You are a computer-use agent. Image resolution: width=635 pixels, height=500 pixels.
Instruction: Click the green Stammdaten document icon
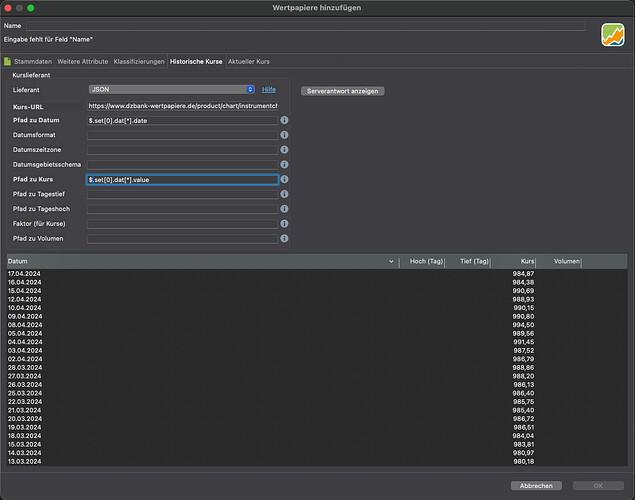coord(7,62)
